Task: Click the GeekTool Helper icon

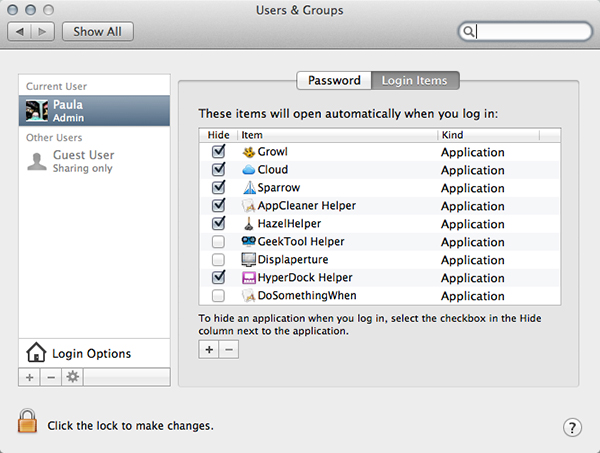Action: [249, 241]
